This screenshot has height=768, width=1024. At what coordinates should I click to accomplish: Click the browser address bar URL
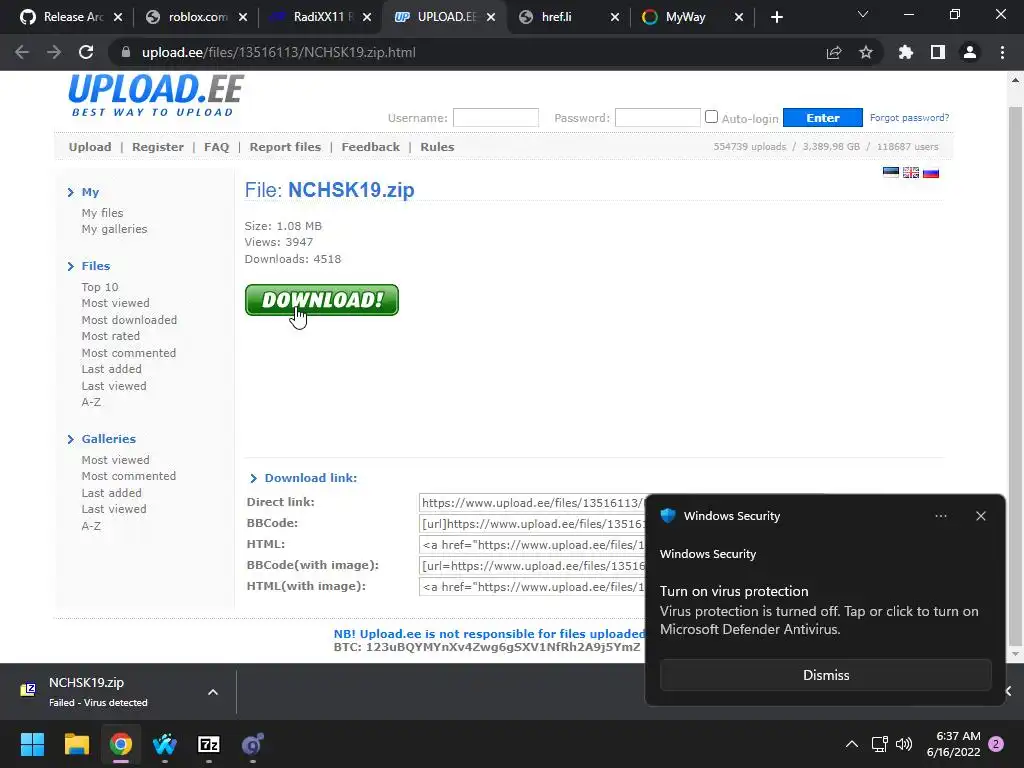(279, 52)
